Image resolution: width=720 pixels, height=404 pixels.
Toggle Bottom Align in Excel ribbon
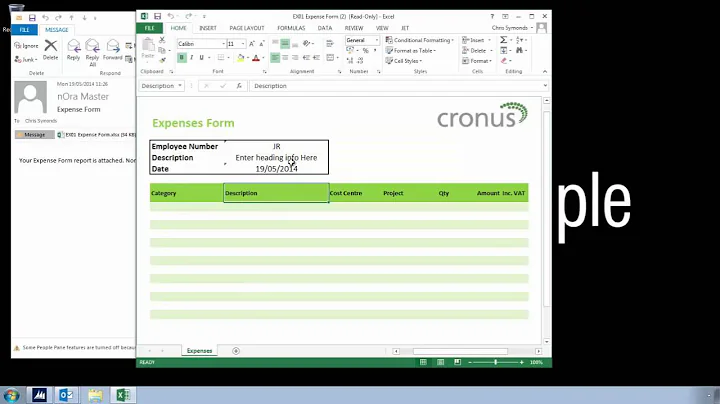(x=295, y=44)
